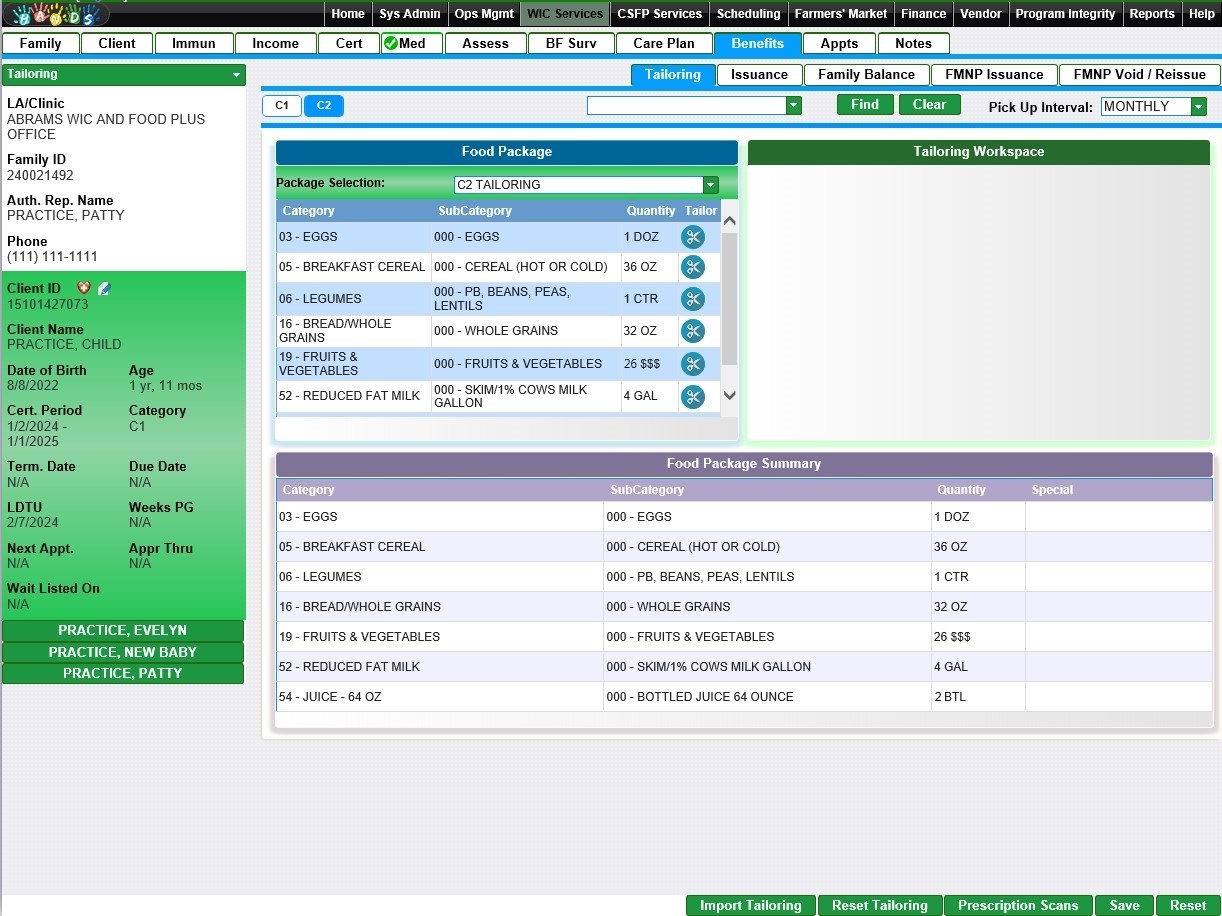Screen dimensions: 1222x916
Task: Tailor the Breakfast Cereal row
Action: [692, 267]
